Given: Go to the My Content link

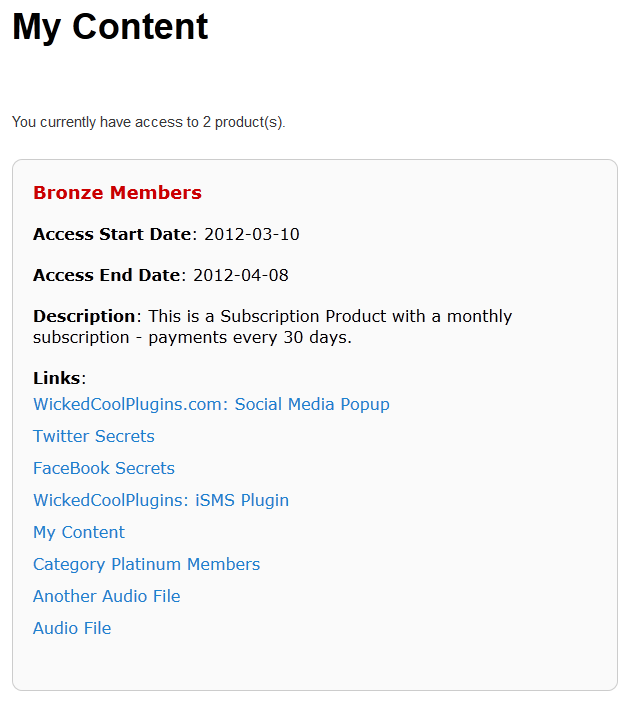Looking at the screenshot, I should (79, 532).
